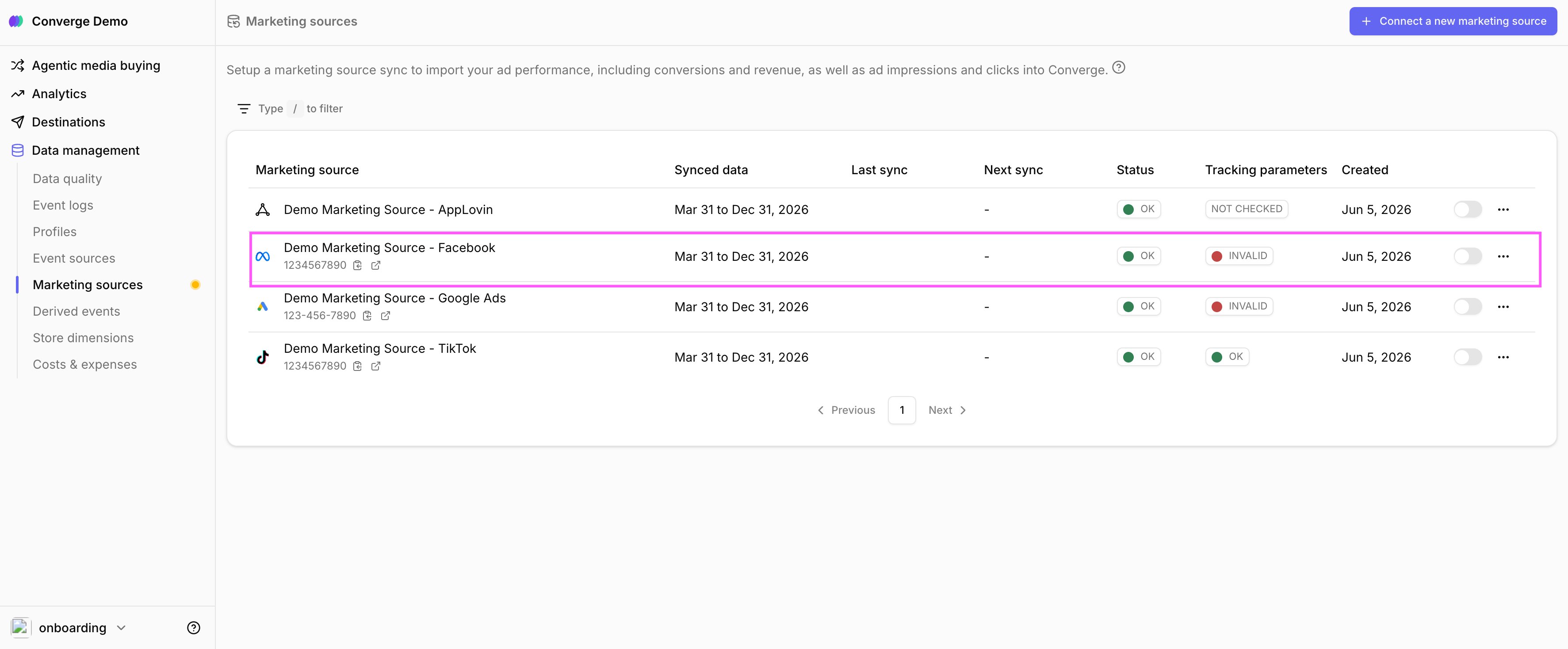Enable the Facebook marketing source toggle
Screen dimensions: 1568x649
1468,256
